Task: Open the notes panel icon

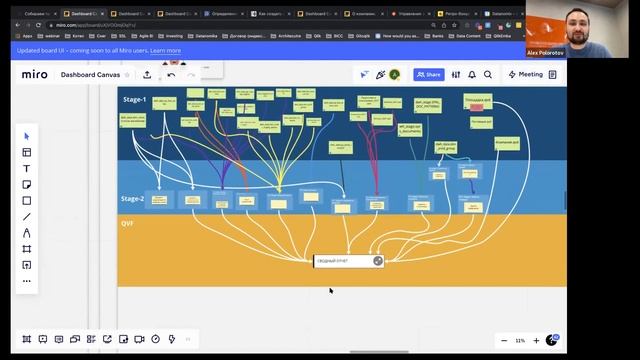Action: [552, 74]
